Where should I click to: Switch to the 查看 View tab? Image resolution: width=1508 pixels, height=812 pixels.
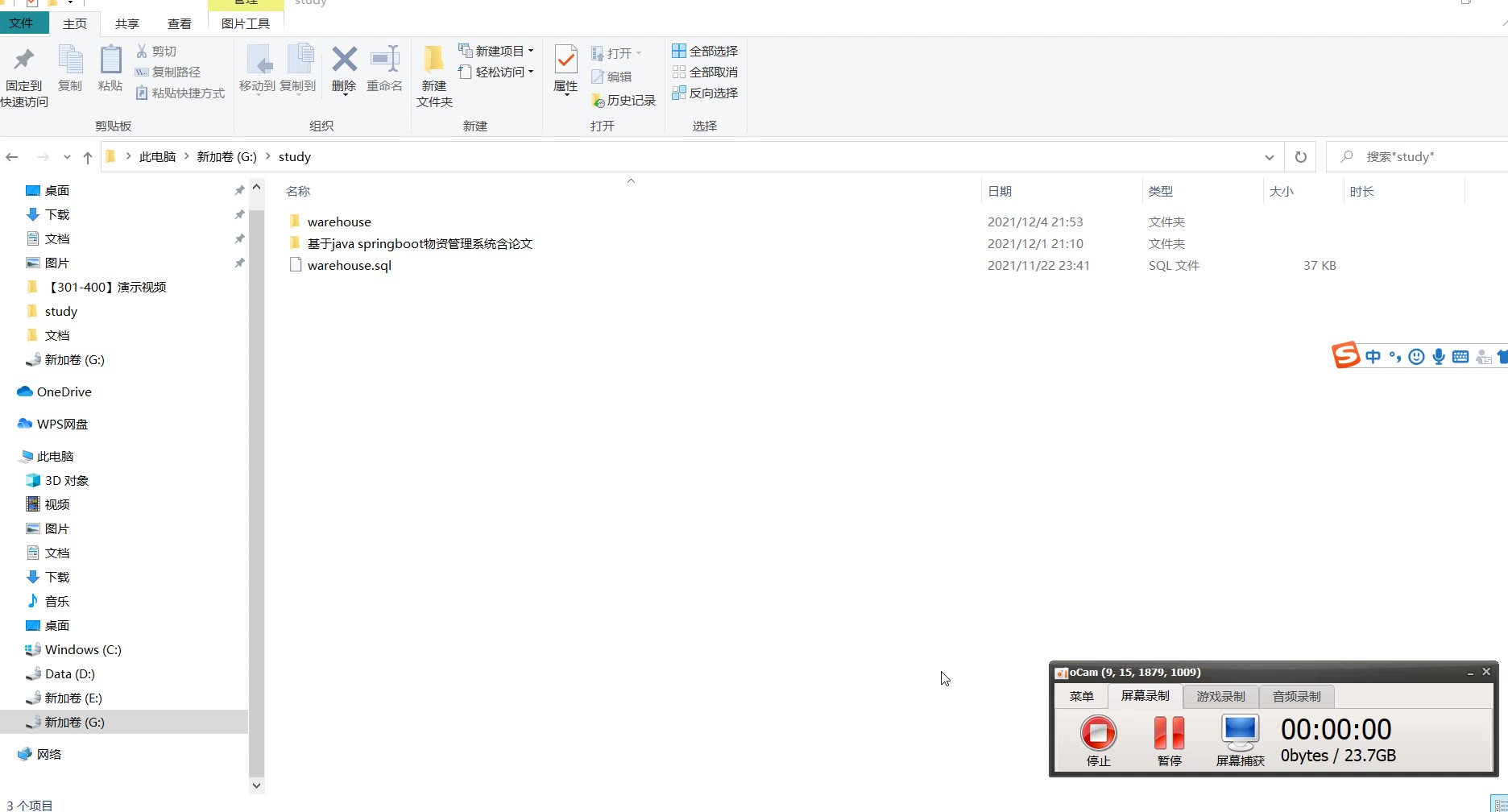179,23
